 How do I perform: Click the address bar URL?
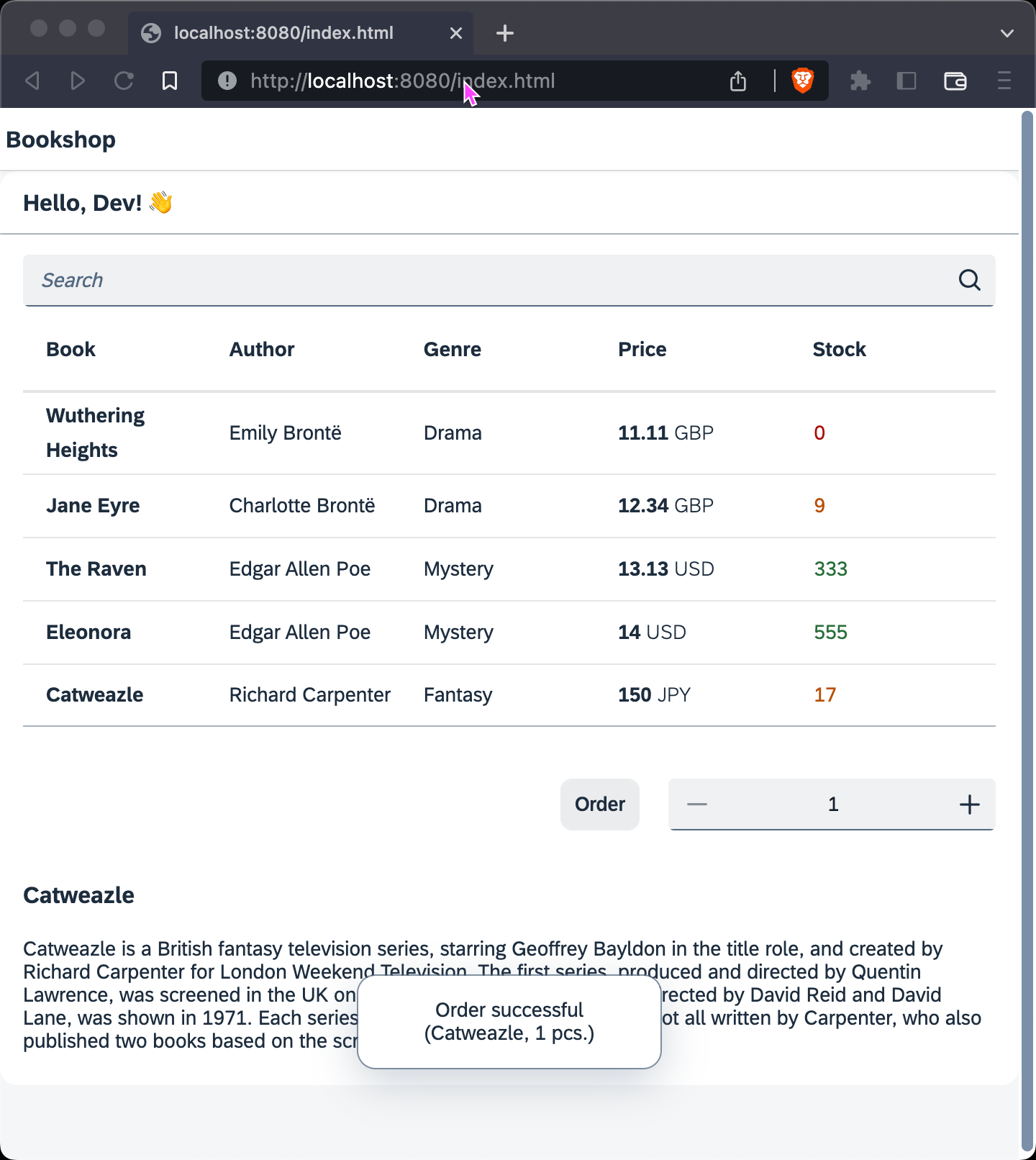pyautogui.click(x=403, y=81)
